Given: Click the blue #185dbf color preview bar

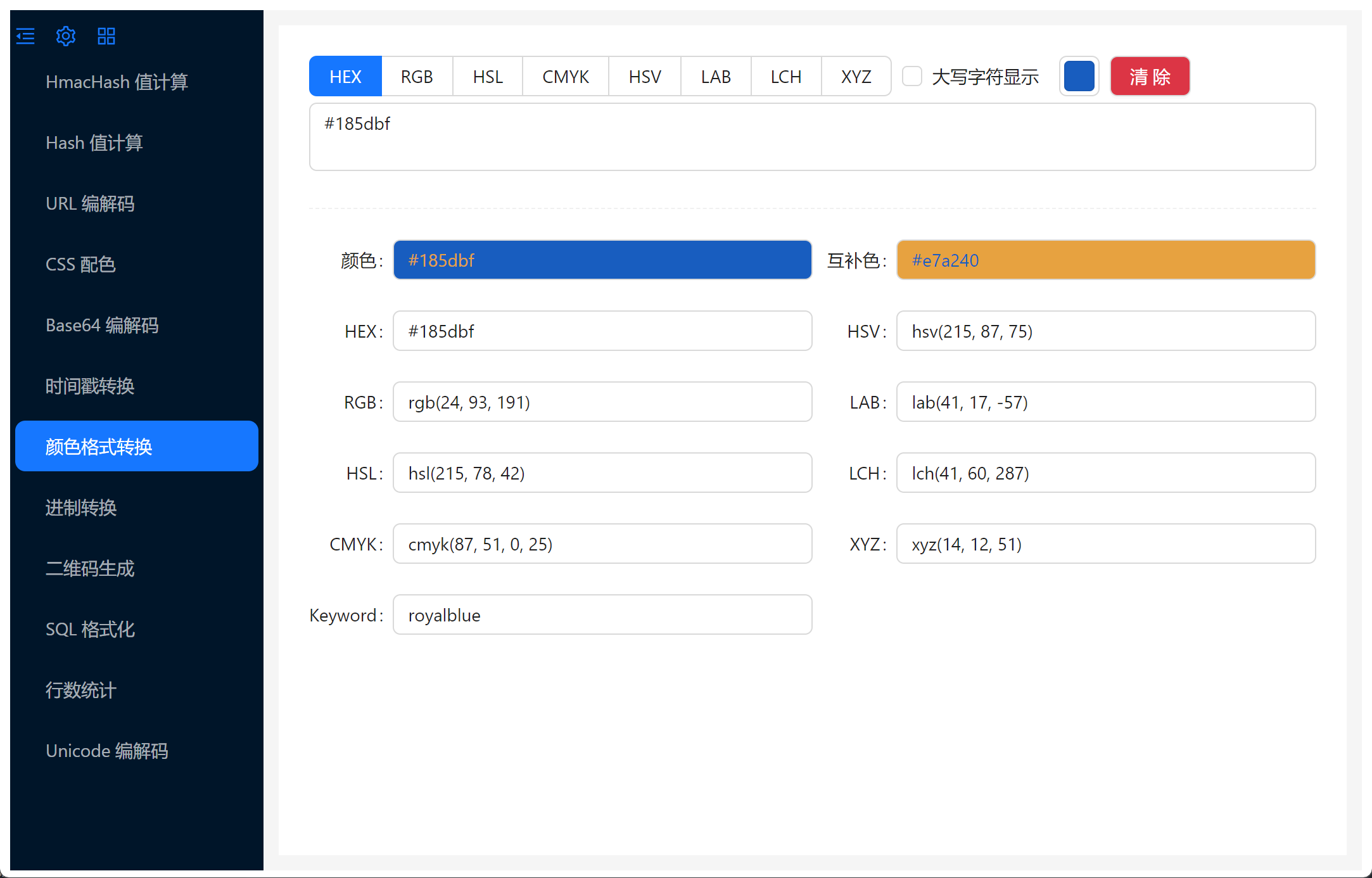Looking at the screenshot, I should tap(602, 260).
